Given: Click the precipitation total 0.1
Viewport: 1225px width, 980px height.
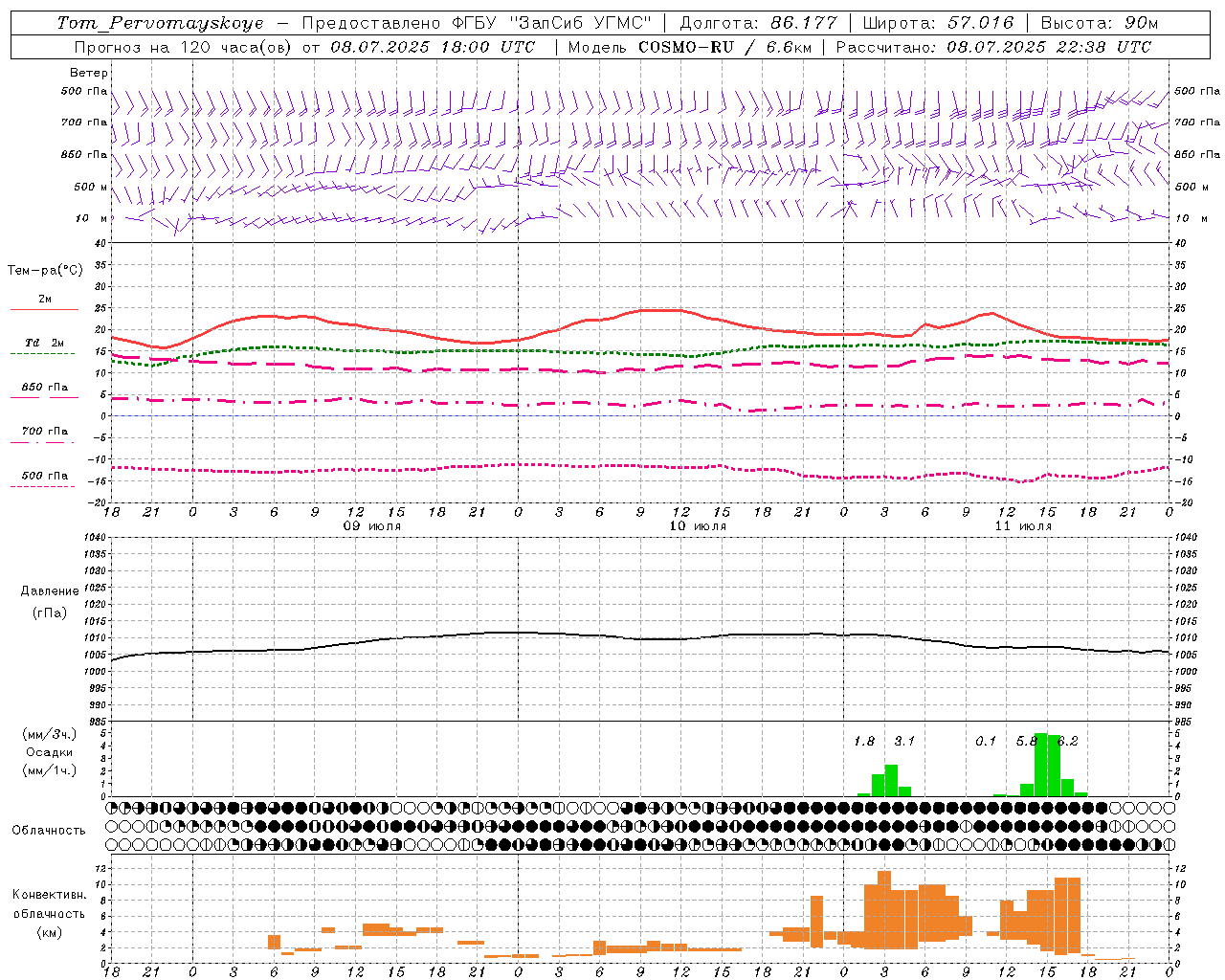Looking at the screenshot, I should [986, 741].
